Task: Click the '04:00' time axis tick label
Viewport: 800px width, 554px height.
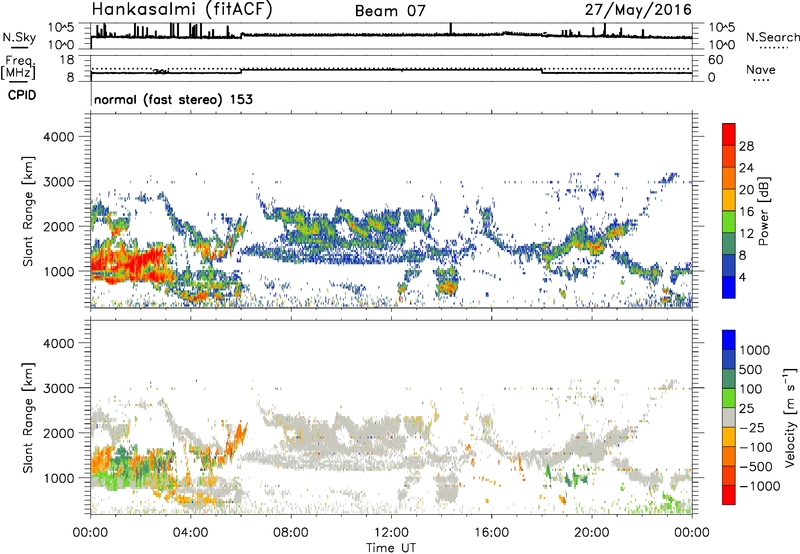Action: 190,533
